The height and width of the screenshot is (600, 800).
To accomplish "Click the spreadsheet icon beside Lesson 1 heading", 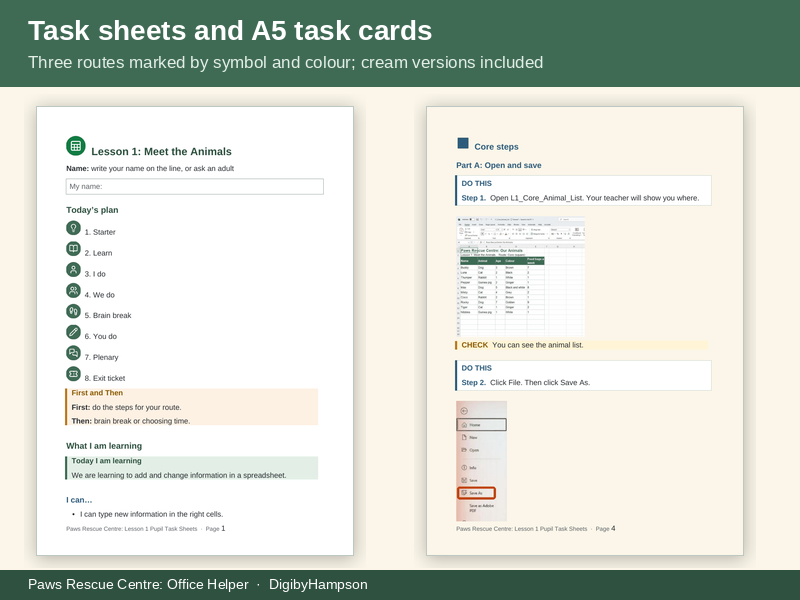I will pyautogui.click(x=76, y=146).
